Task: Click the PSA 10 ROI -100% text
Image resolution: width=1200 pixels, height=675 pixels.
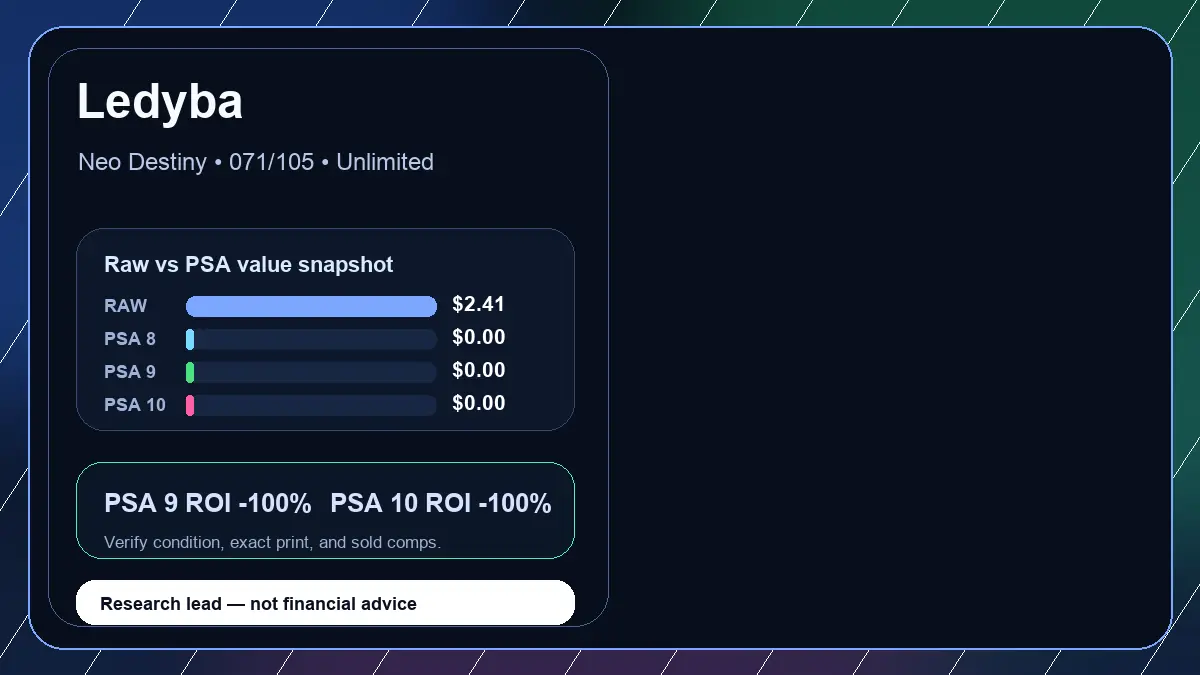Action: pos(441,504)
